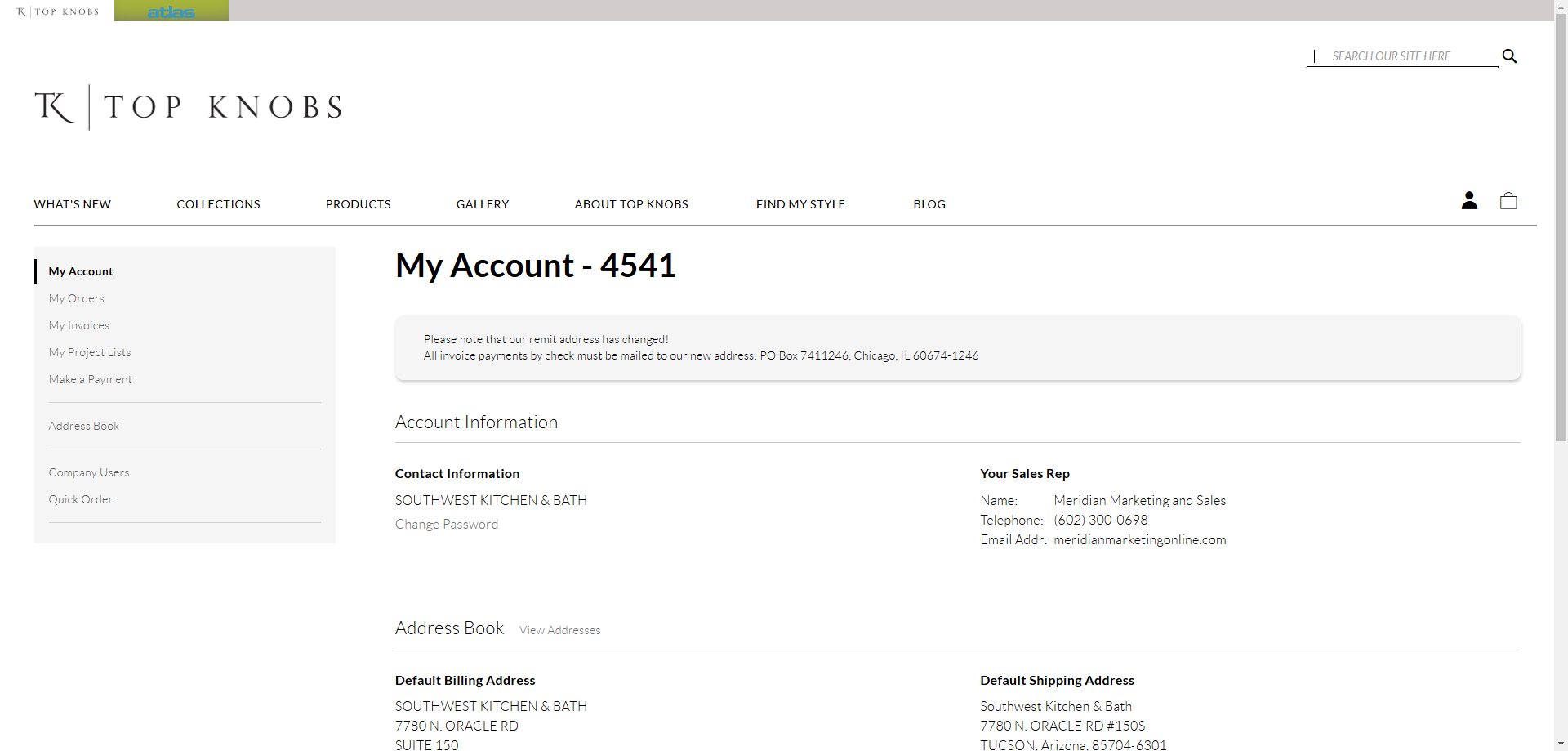Viewport: 1568px width, 751px height.
Task: Click the Default Billing Address label
Action: [x=465, y=680]
